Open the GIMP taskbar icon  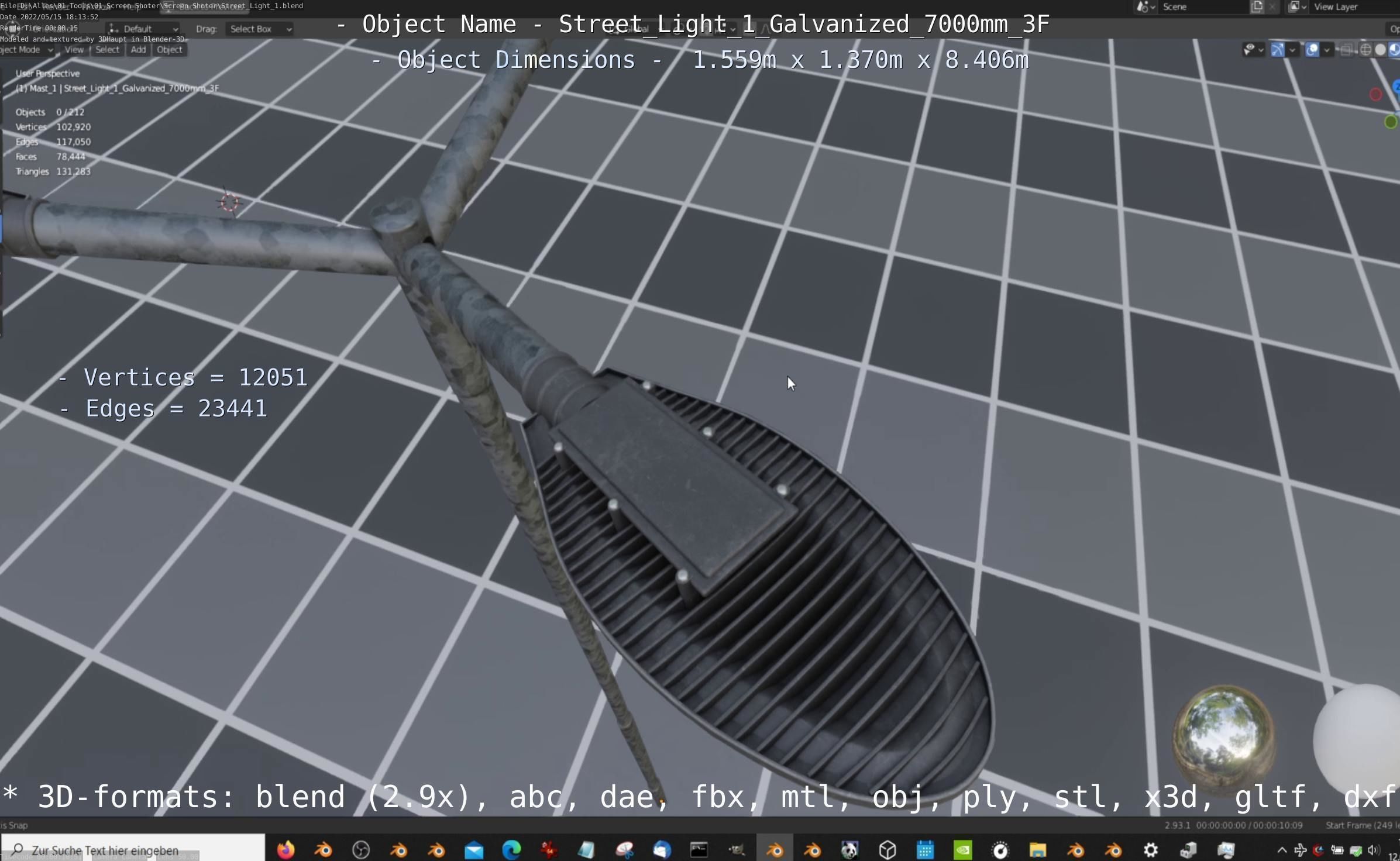click(737, 849)
